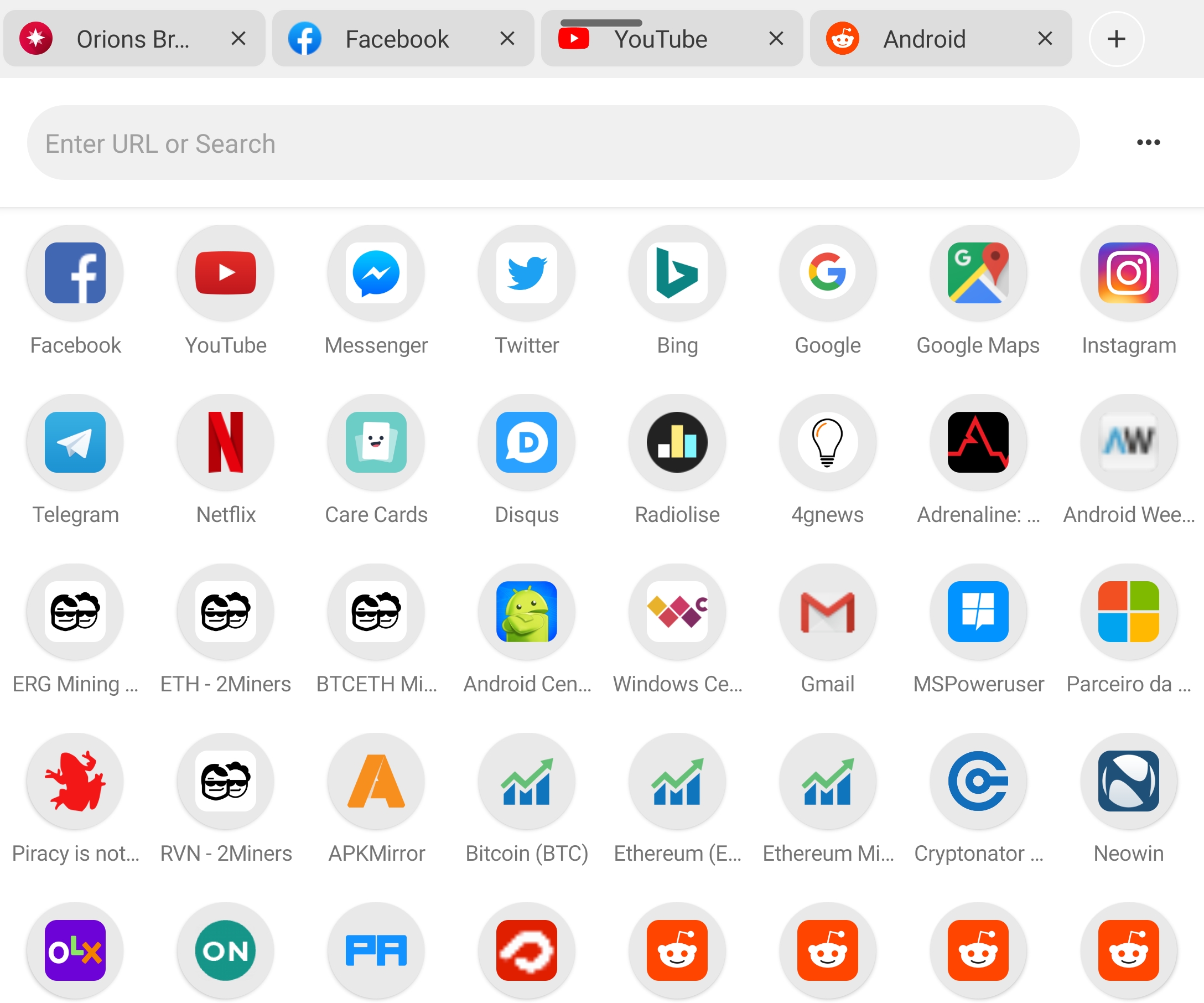Screen dimensions: 1204x1003
Task: Open the Ethereum (E... chart shortcut
Action: 677,781
